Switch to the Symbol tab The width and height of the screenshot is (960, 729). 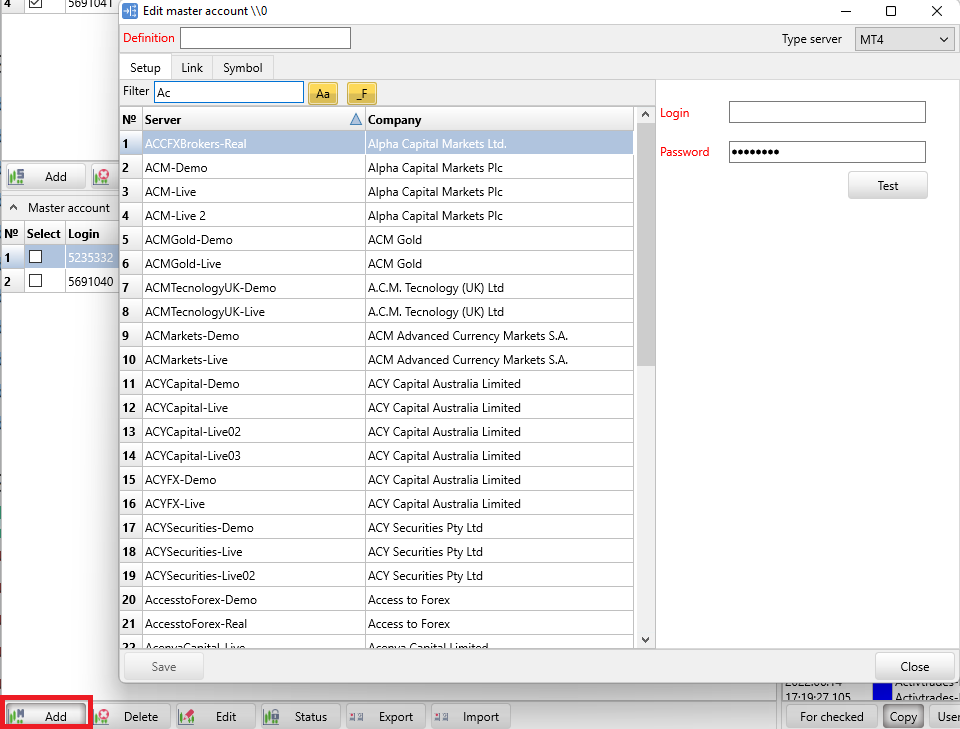point(242,67)
